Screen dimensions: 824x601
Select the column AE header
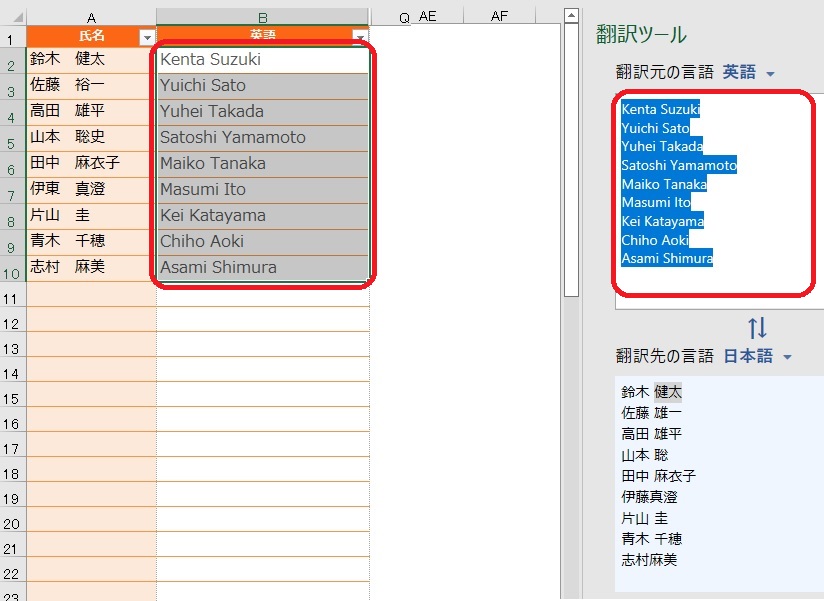(x=427, y=16)
